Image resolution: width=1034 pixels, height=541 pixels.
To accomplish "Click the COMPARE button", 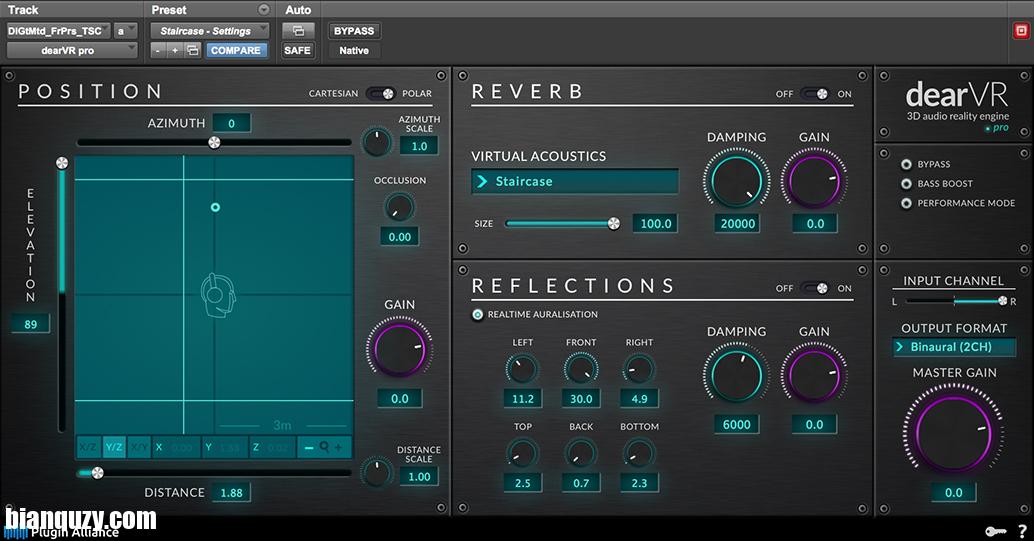I will click(x=236, y=50).
